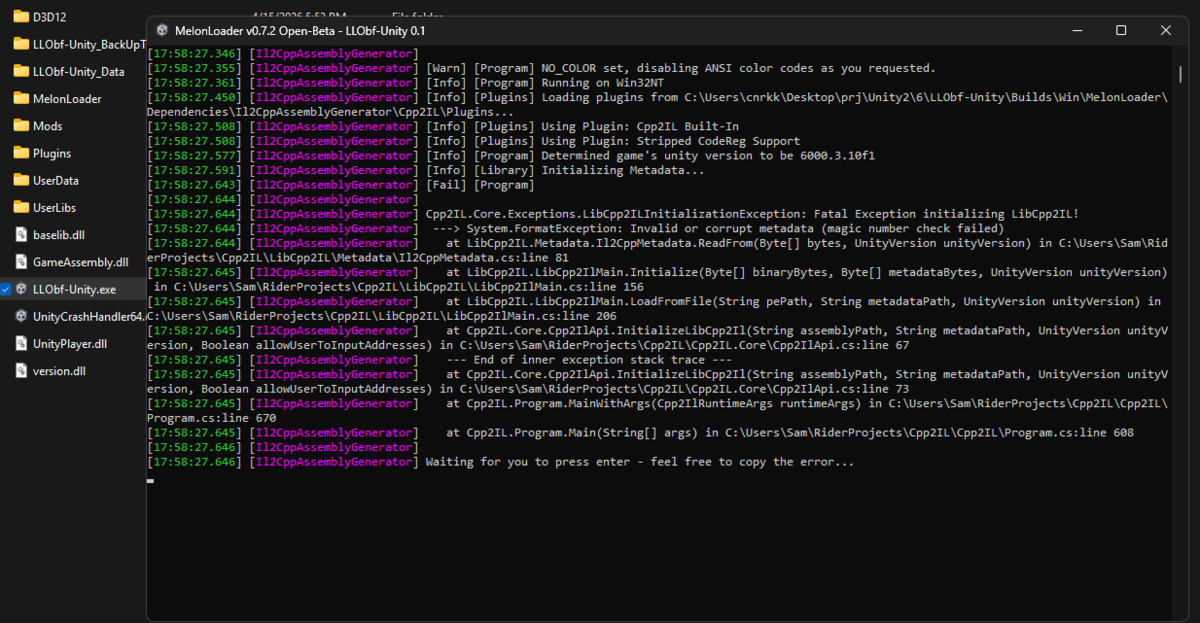The image size is (1200, 623).
Task: Click the LLObf-Unity.exe Unity icon
Action: [x=21, y=289]
